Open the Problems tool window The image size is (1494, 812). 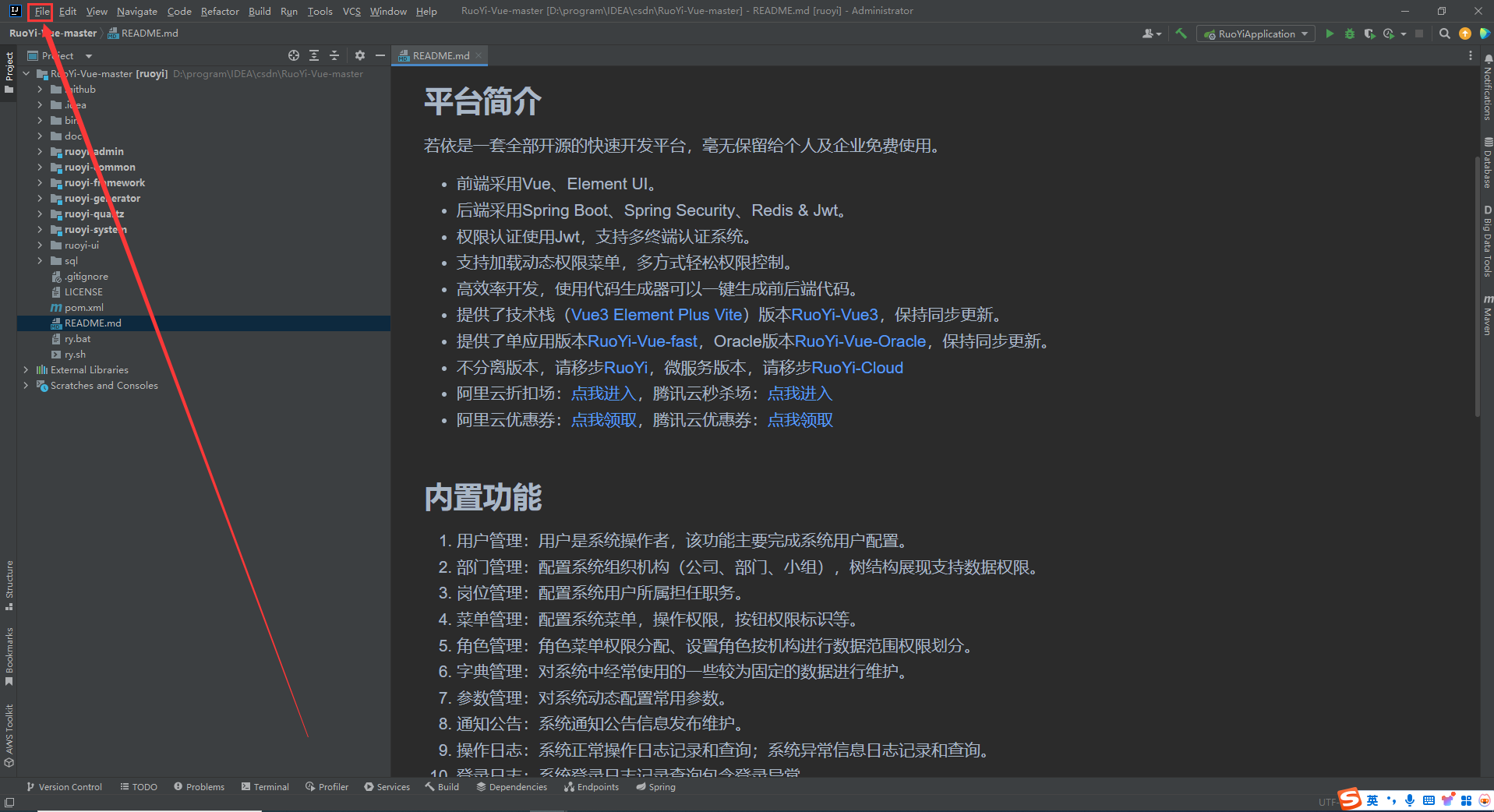199,787
